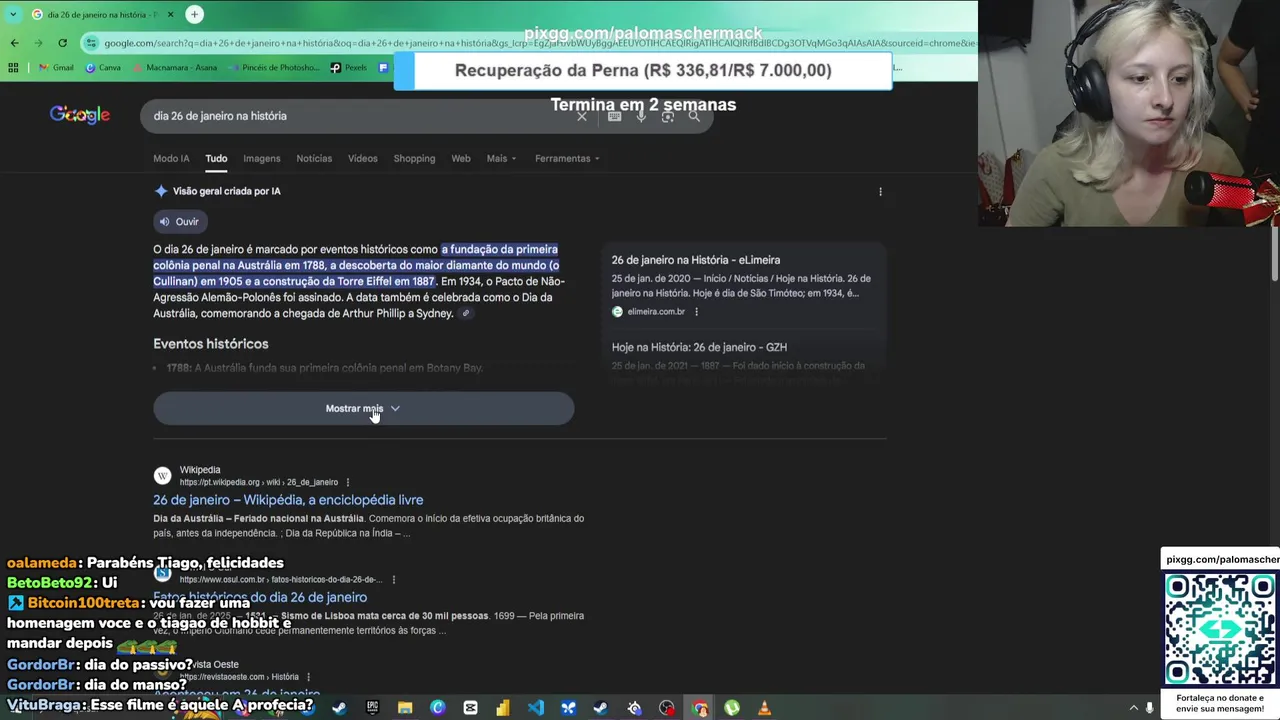
Task: Close the 'dia 26 de janeiro' browser tab
Action: (x=171, y=14)
